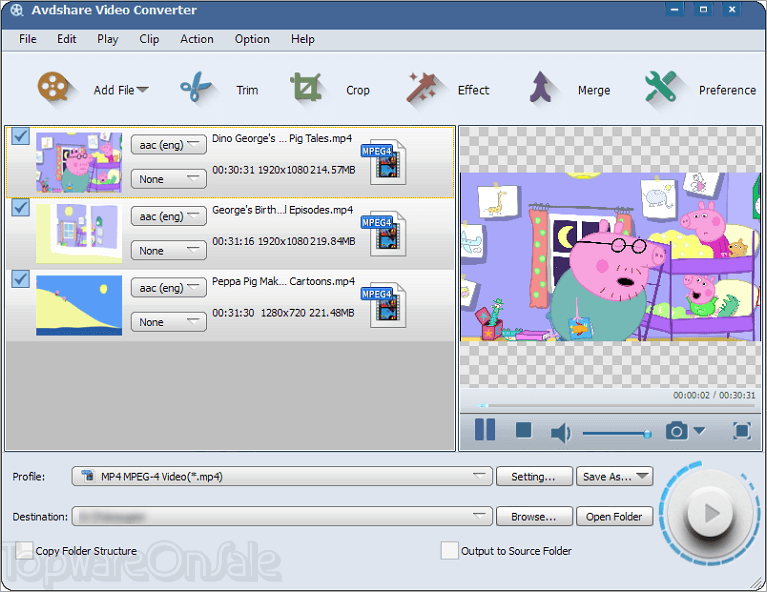Start conversion with round play button
The width and height of the screenshot is (767, 592).
click(x=710, y=513)
